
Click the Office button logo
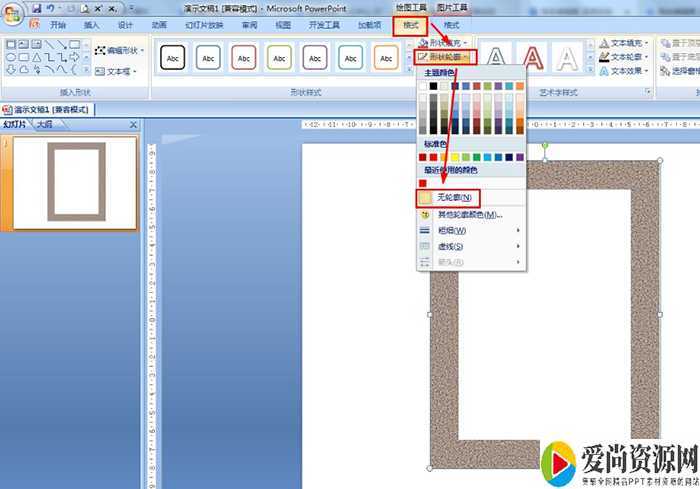[x=13, y=13]
